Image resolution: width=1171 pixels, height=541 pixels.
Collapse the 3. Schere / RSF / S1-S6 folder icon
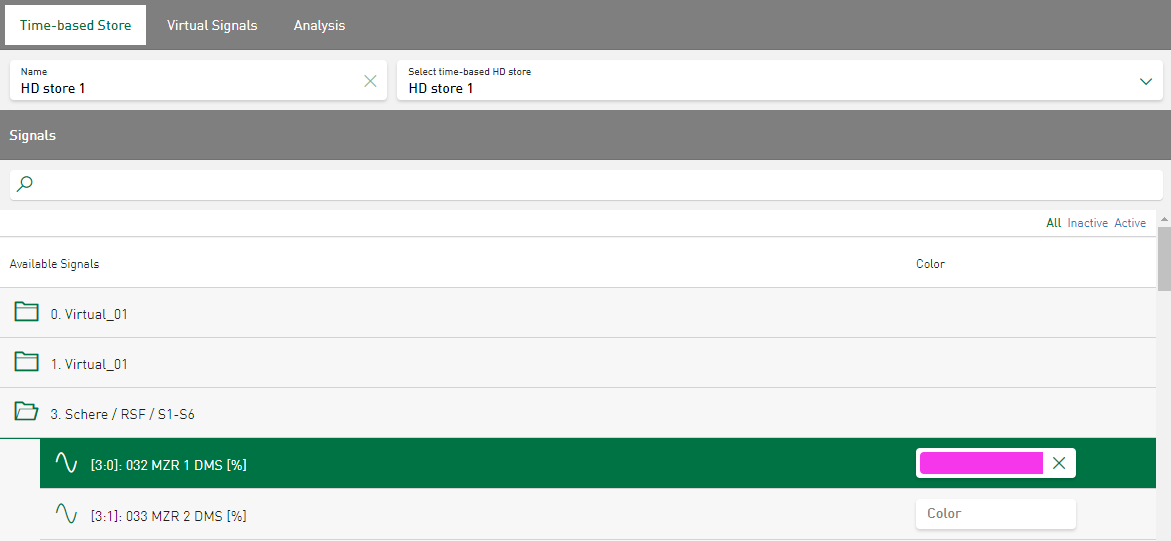tap(26, 412)
